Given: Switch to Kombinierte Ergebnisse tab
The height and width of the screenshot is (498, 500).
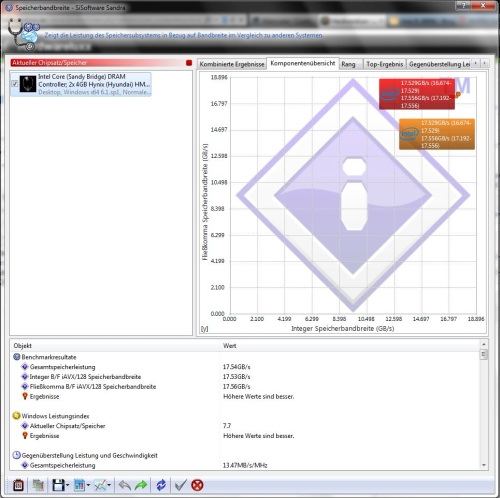Looking at the screenshot, I should pos(232,64).
